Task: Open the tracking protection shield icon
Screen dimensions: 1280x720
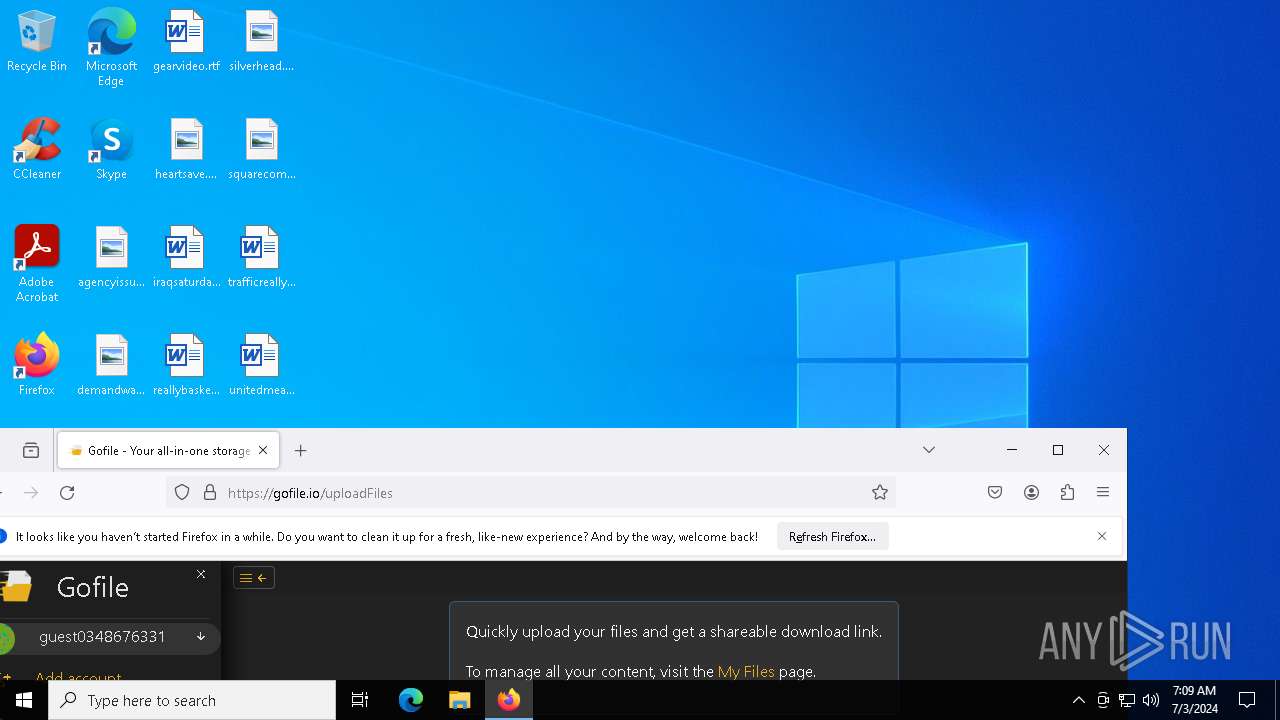Action: click(x=182, y=492)
